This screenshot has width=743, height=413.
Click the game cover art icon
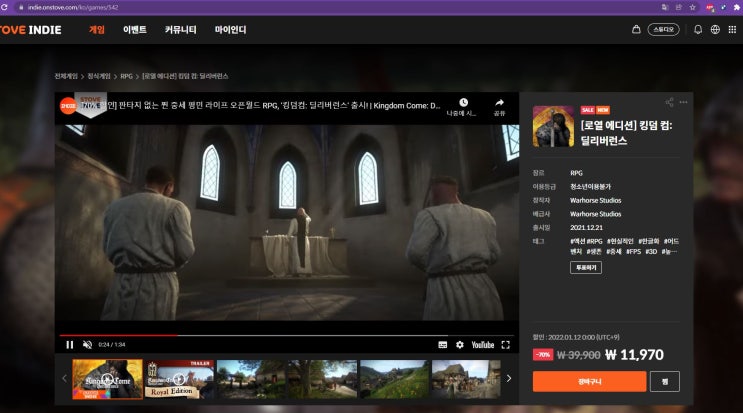(x=553, y=126)
